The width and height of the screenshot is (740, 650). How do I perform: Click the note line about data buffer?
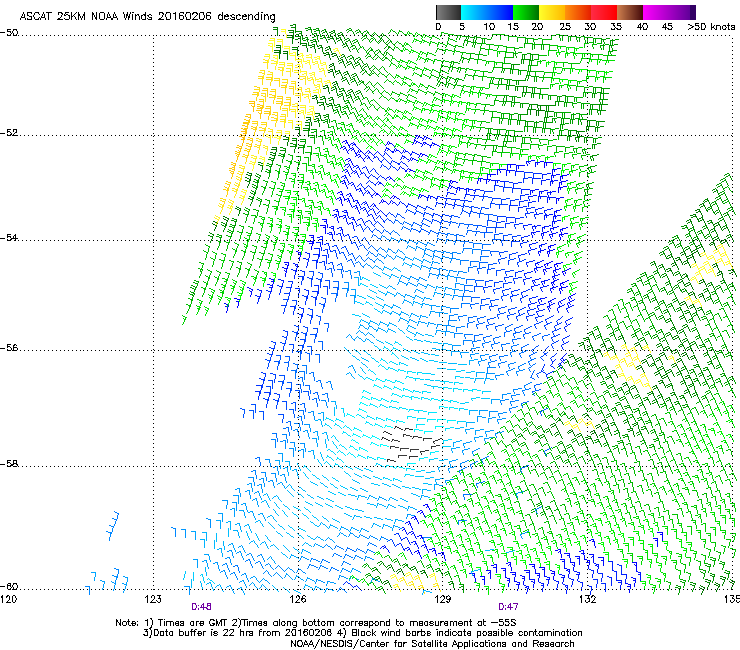362,633
